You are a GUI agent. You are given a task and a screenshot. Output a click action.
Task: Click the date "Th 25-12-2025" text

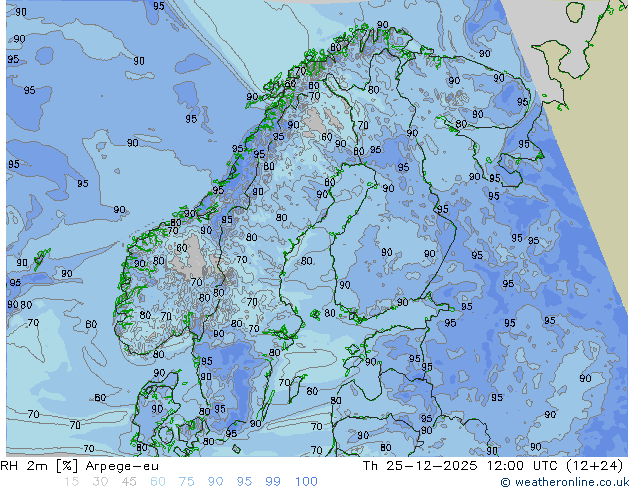pos(420,466)
